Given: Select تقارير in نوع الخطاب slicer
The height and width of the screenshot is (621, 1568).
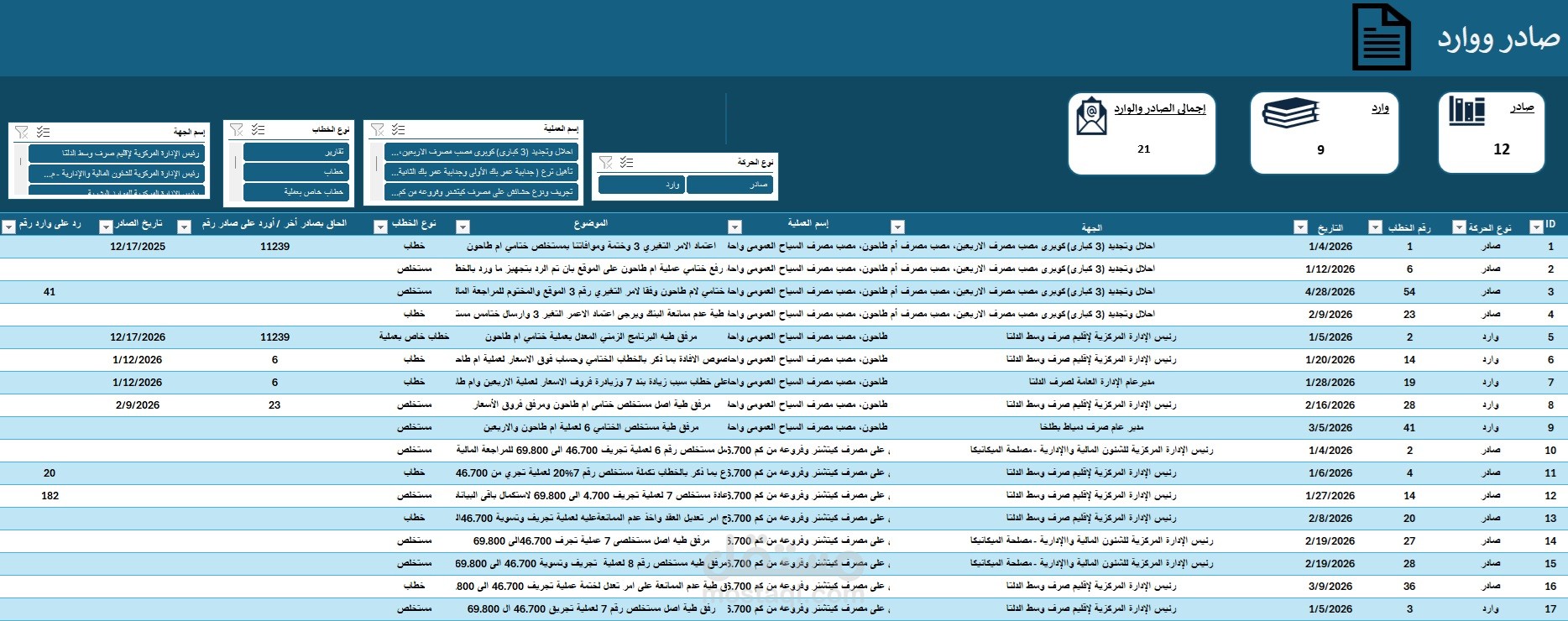Looking at the screenshot, I should (295, 152).
